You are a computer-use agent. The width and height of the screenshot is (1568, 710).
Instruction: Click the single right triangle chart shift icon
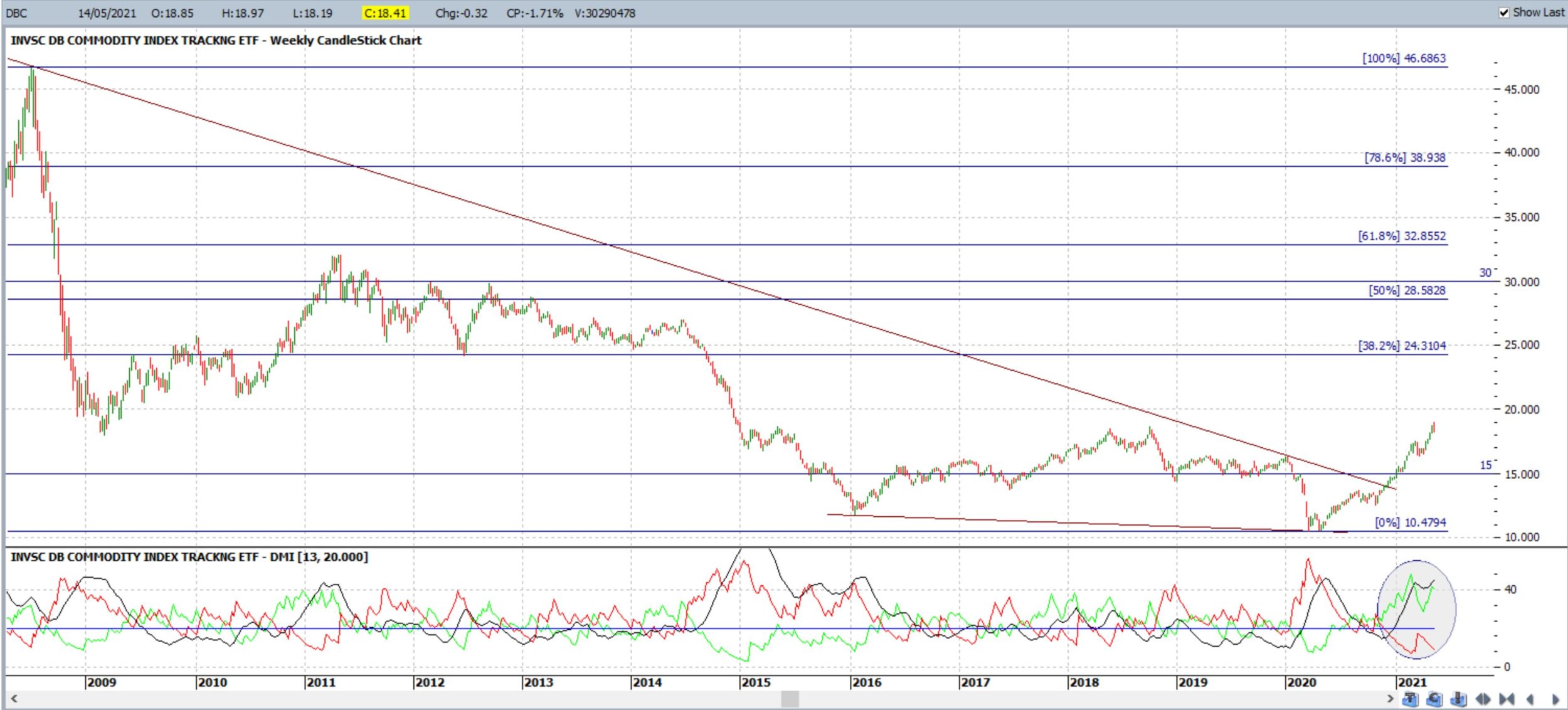pyautogui.click(x=1555, y=699)
